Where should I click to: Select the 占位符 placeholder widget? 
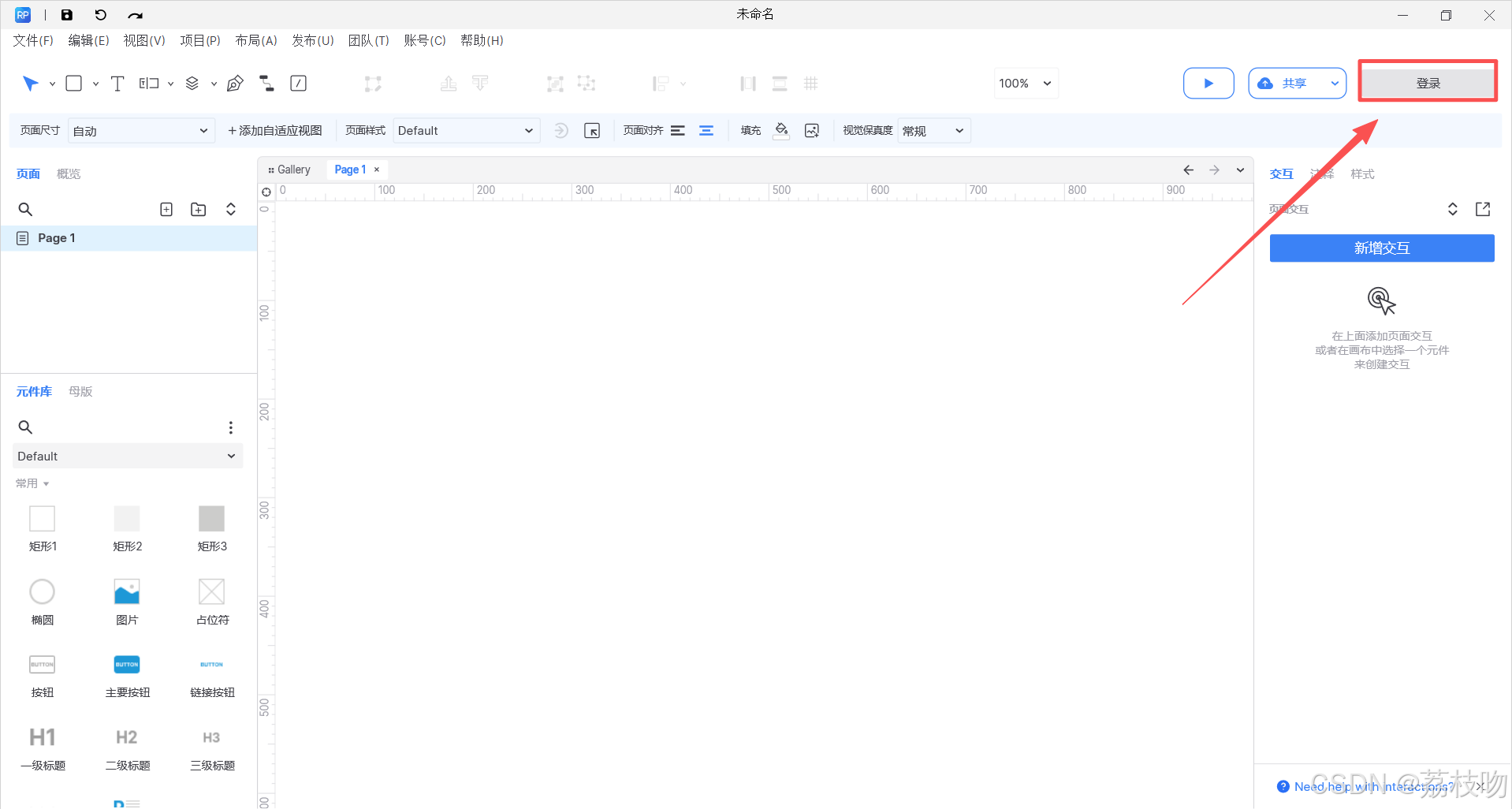212,602
